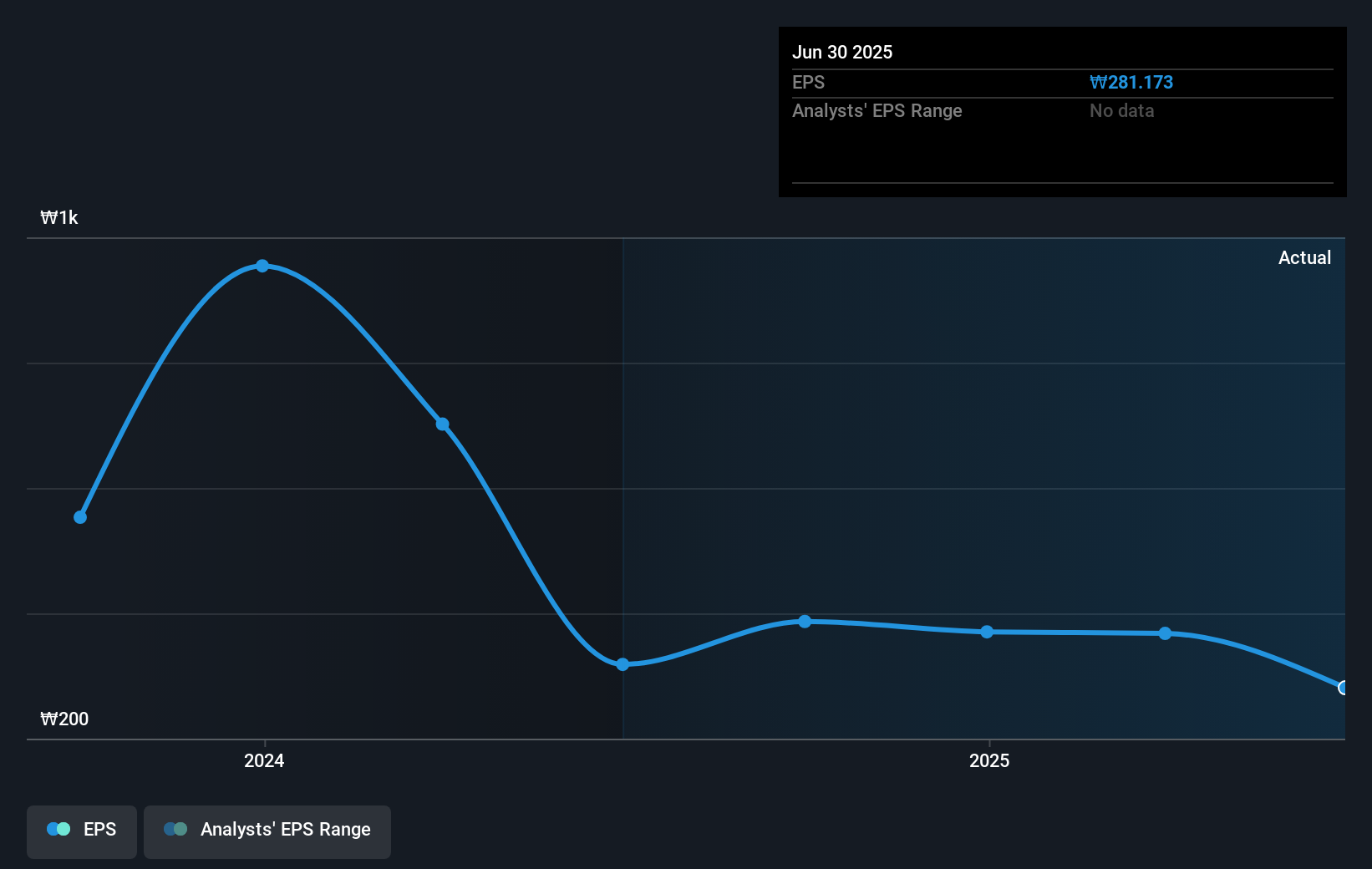
Task: Click the ₩281.173 EPS value
Action: [1131, 82]
